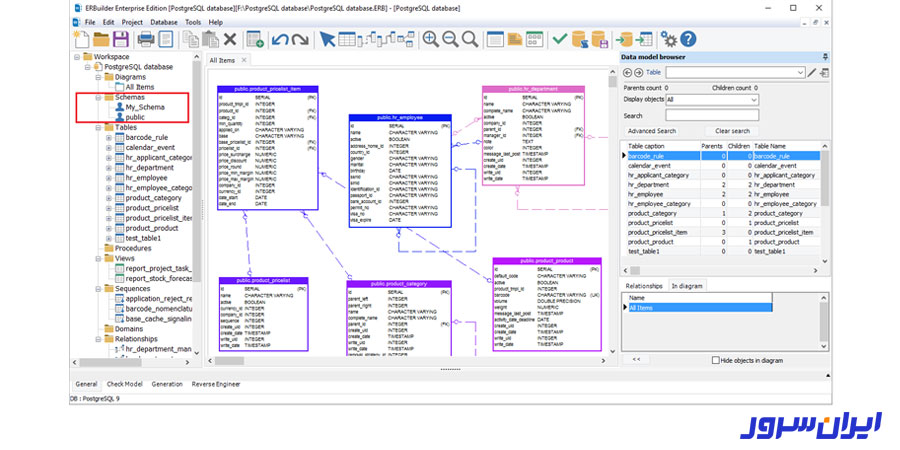Click the public.product_product table header in diagram
The height and width of the screenshot is (450, 900).
(547, 261)
